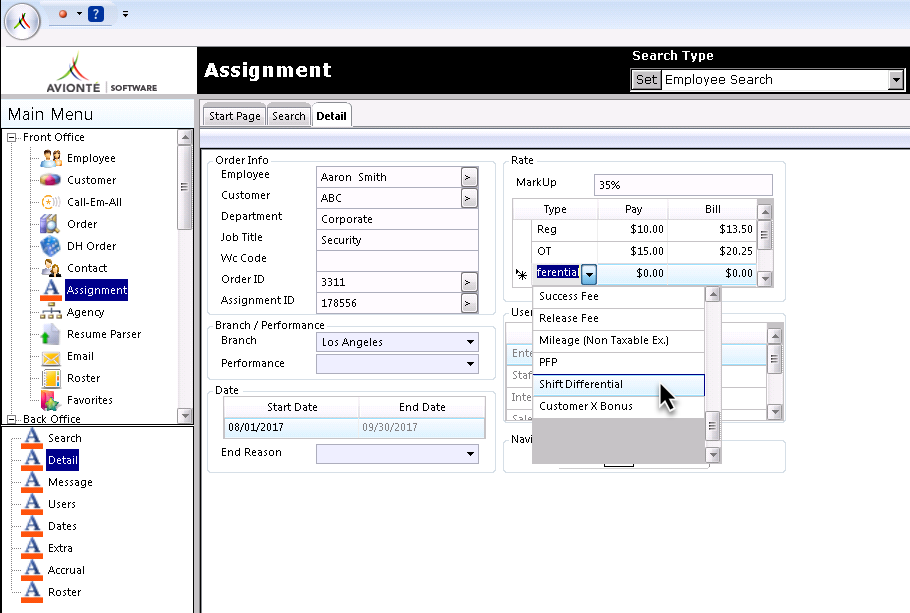Viewport: 910px width, 613px height.
Task: Select Shift Differential option
Action: 619,385
